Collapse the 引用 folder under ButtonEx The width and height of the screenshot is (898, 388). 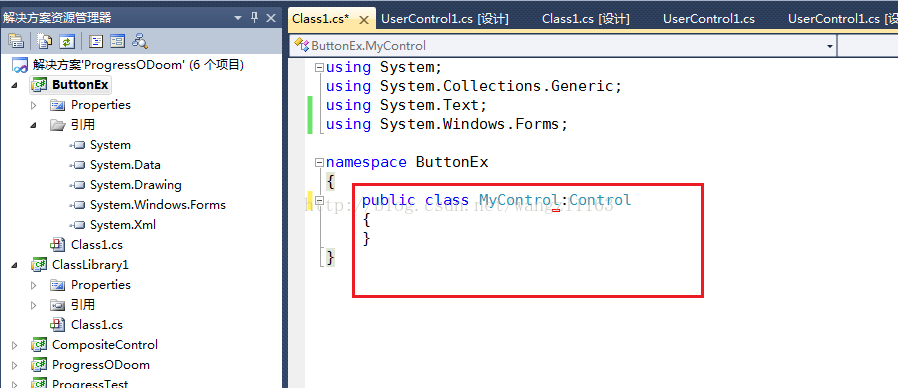coord(34,125)
